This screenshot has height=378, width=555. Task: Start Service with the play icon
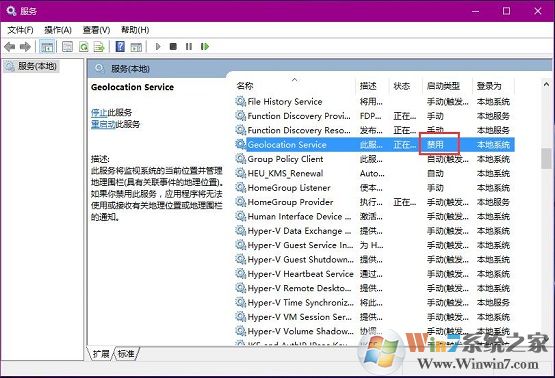pyautogui.click(x=158, y=46)
